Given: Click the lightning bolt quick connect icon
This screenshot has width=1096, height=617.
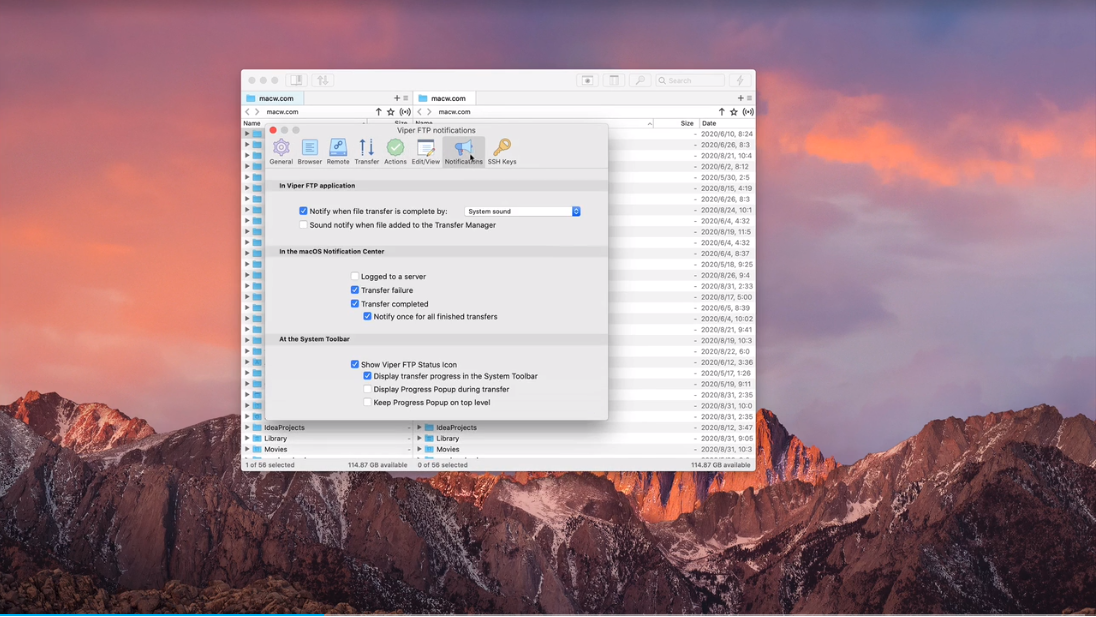Looking at the screenshot, I should tap(740, 80).
